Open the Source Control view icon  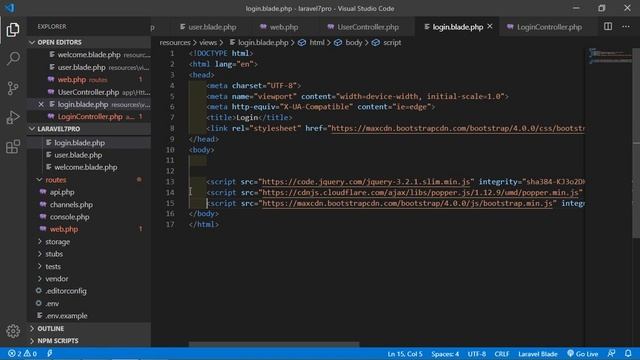point(13,88)
